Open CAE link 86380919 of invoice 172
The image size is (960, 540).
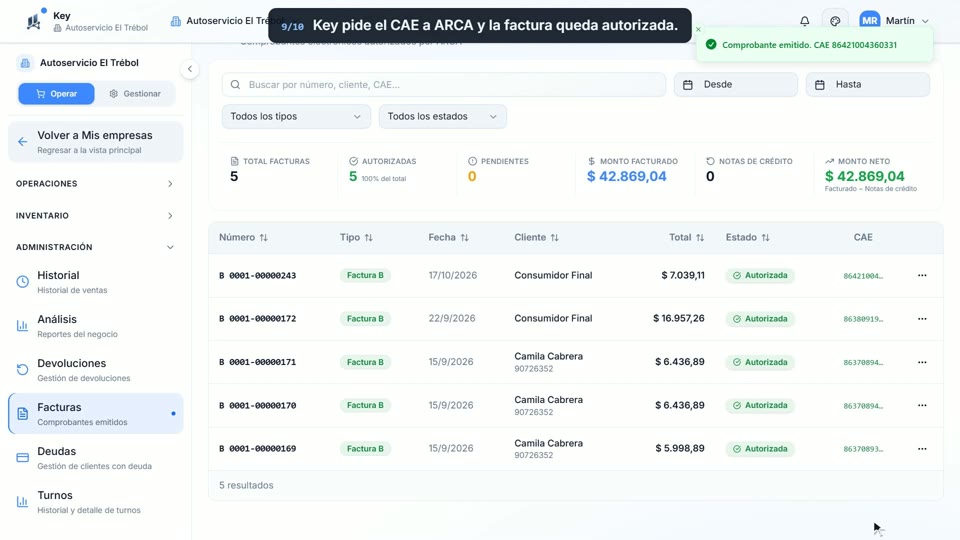point(863,319)
